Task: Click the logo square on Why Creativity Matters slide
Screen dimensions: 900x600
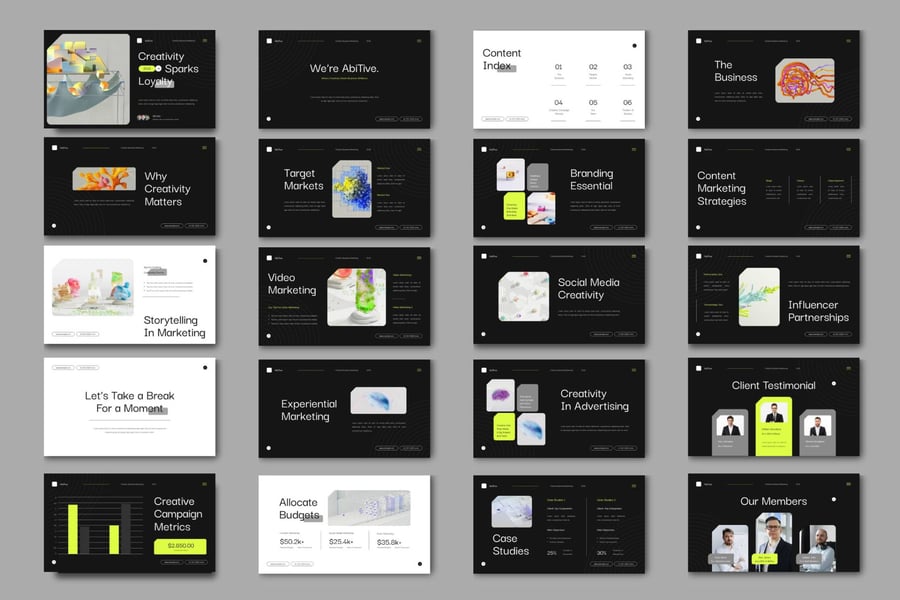Action: [54, 149]
